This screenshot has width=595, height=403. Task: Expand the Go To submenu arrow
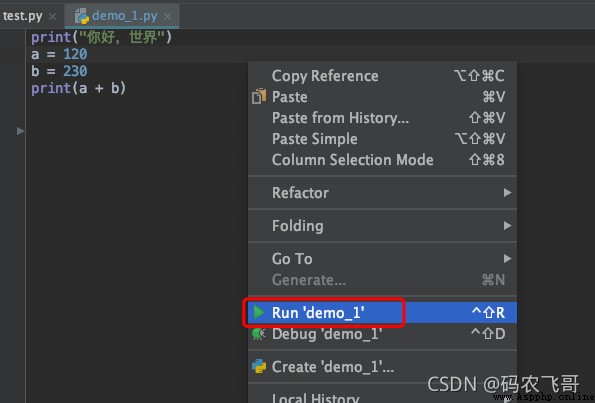coord(507,259)
